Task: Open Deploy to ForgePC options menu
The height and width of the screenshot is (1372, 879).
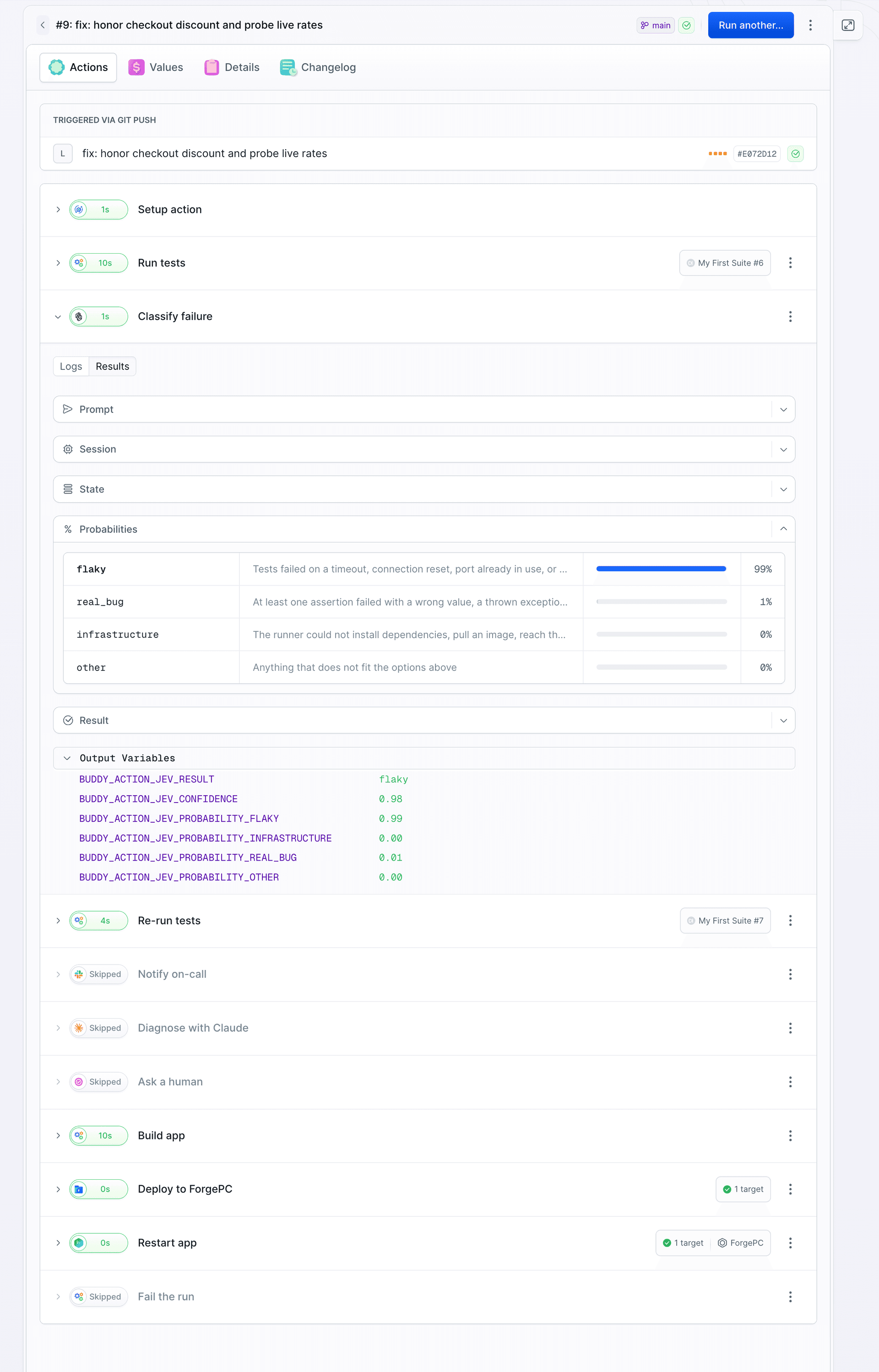Action: [x=790, y=1189]
